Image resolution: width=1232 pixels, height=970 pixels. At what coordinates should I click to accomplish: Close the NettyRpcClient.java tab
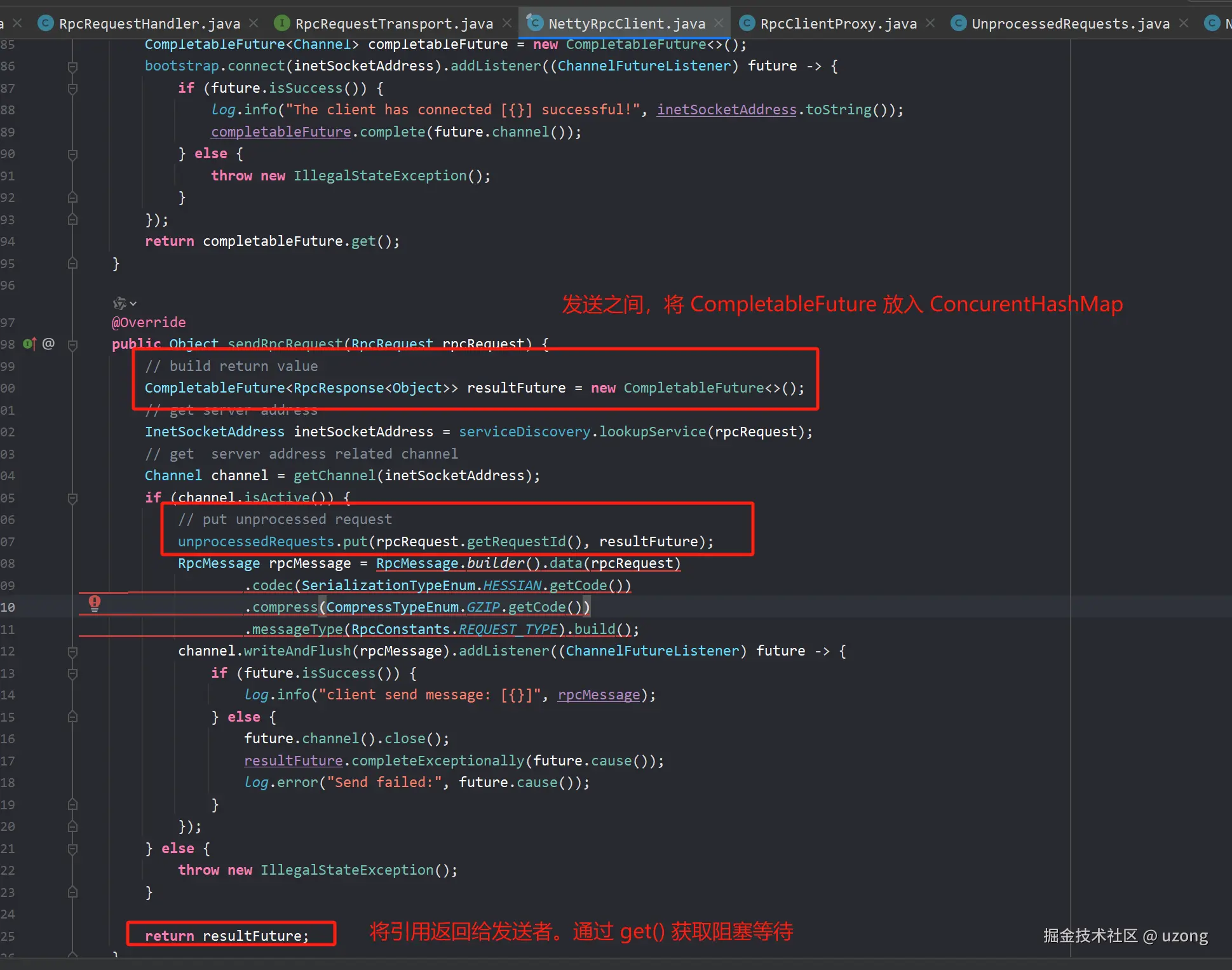719,24
